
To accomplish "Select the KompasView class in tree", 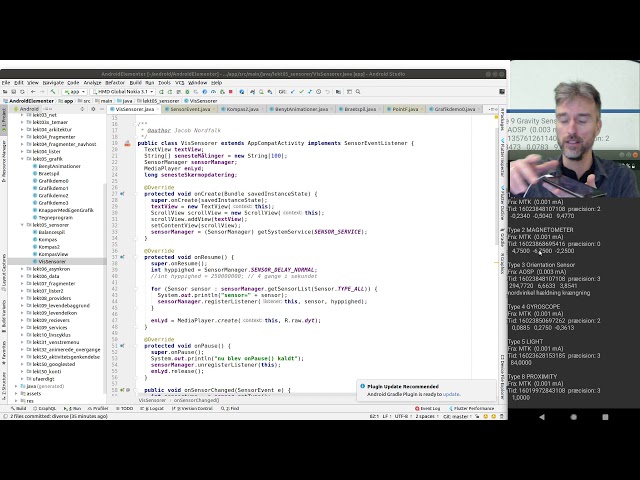I will tap(51, 254).
